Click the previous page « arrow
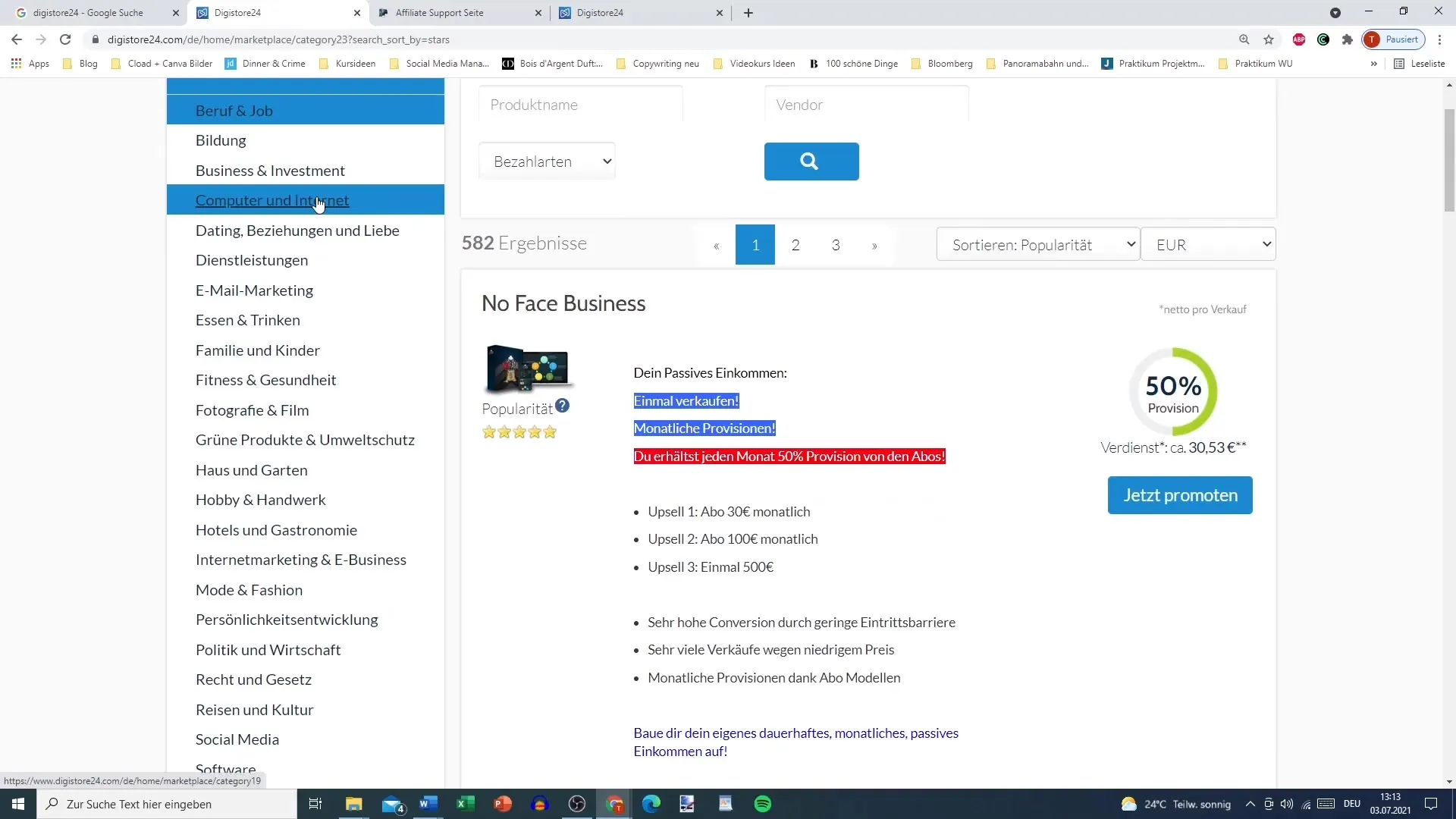The image size is (1456, 819). coord(716,244)
